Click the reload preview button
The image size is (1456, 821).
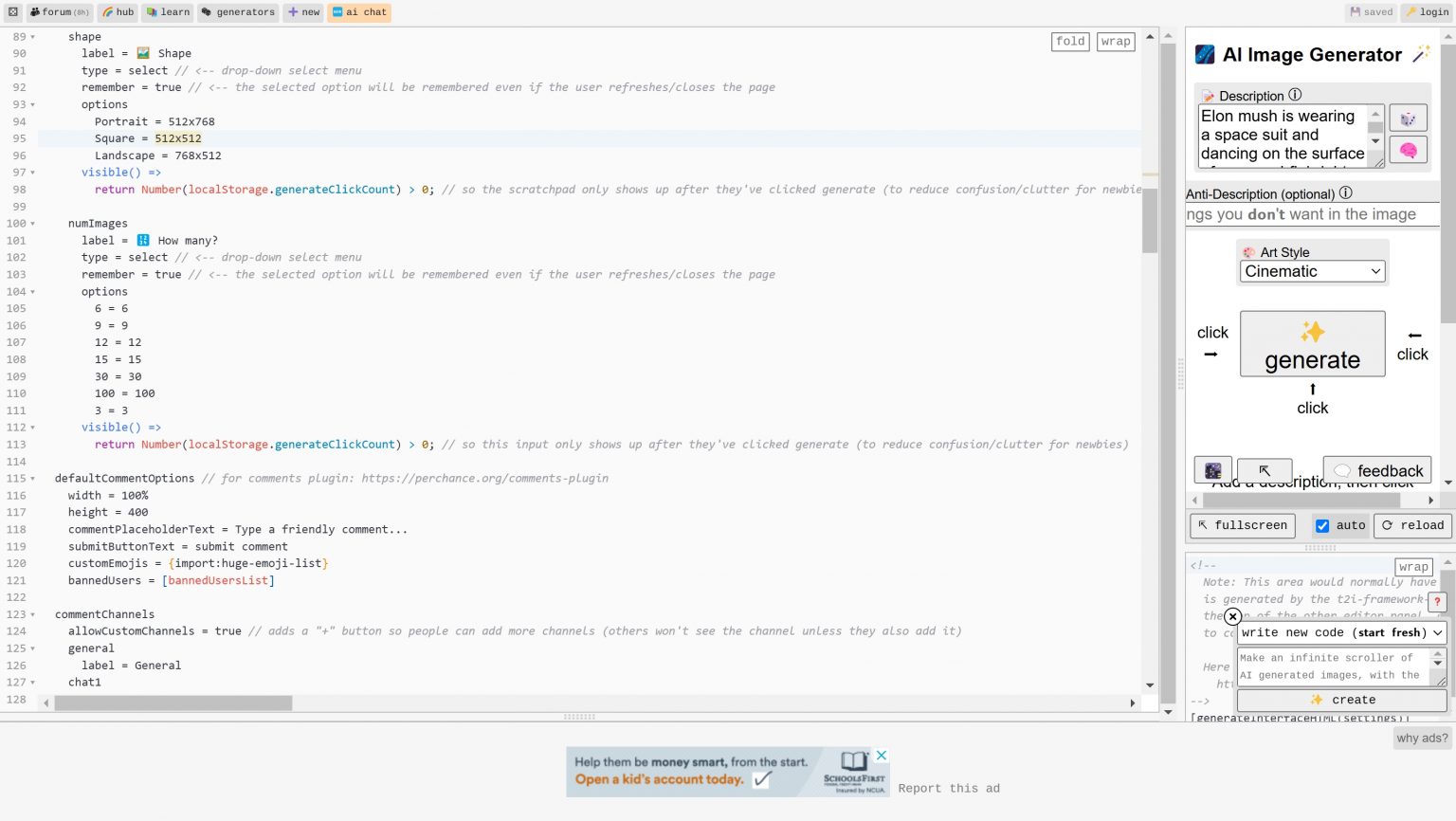click(x=1412, y=525)
